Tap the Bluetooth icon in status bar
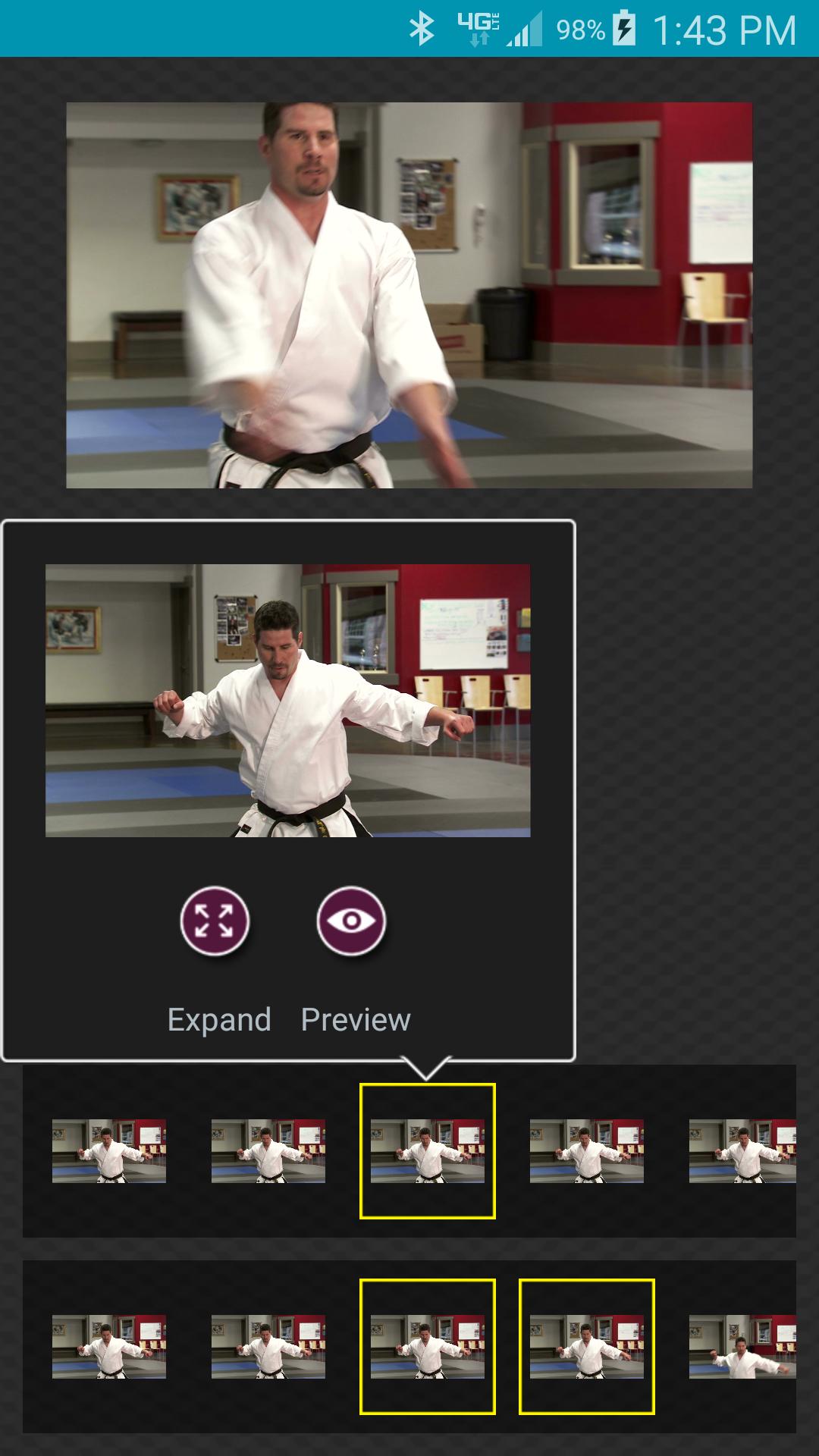Screen dimensions: 819x1456 click(x=422, y=30)
